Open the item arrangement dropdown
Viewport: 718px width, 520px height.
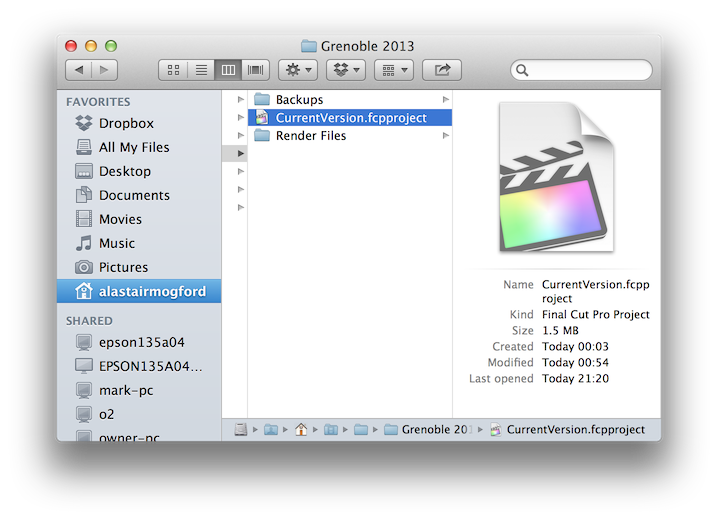394,70
